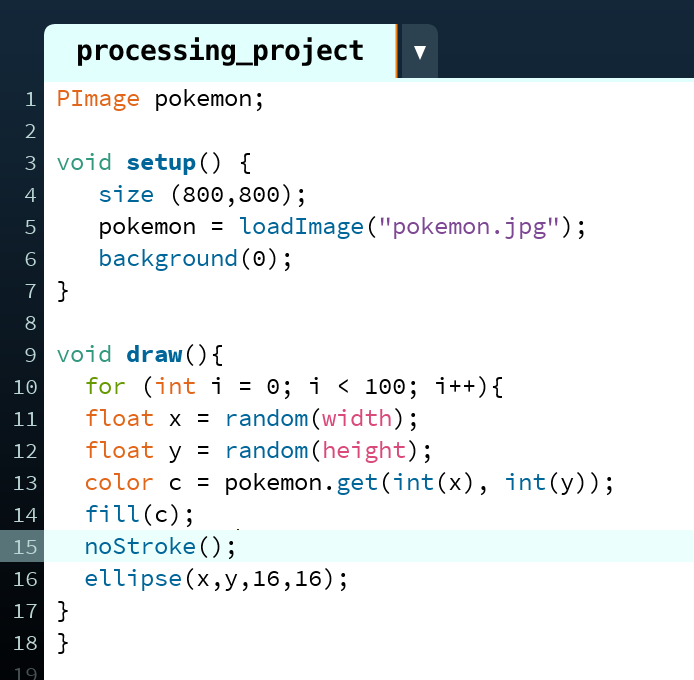
Task: Click line number 5 in gutter
Action: tap(30, 227)
